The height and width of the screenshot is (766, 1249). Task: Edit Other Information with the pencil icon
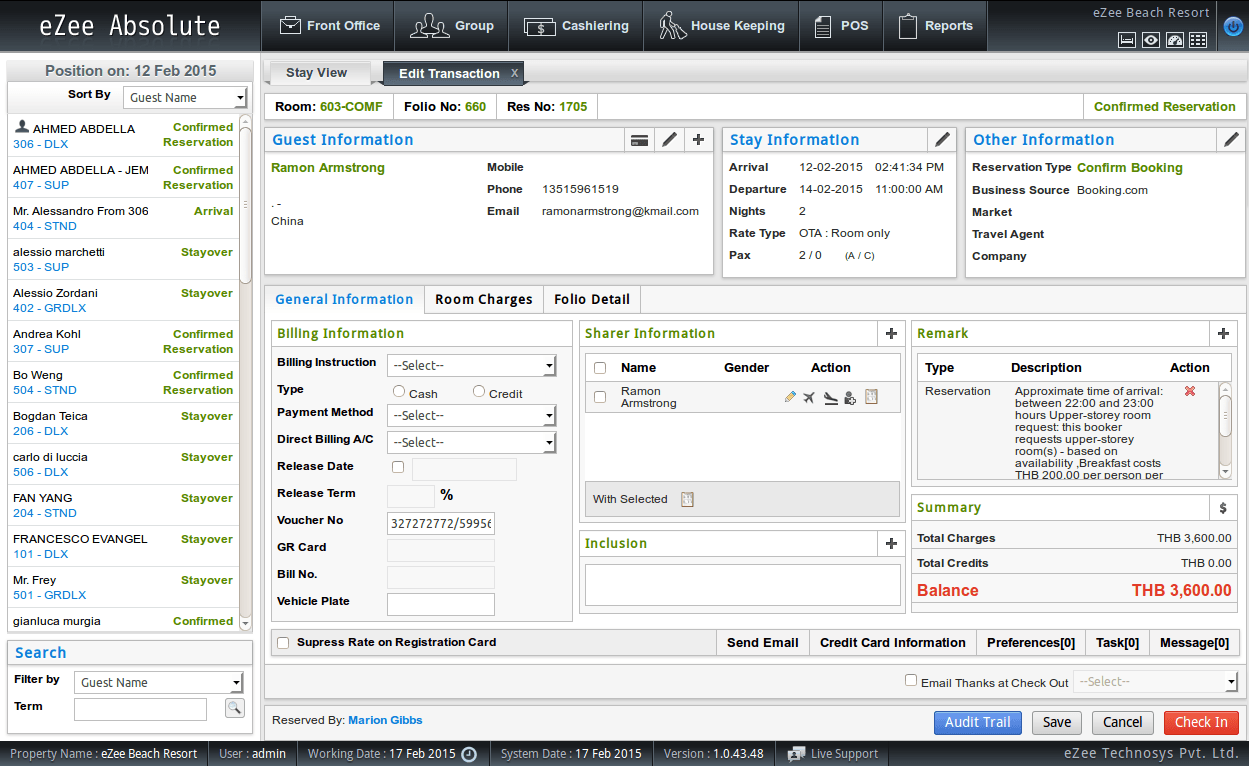tap(1232, 140)
